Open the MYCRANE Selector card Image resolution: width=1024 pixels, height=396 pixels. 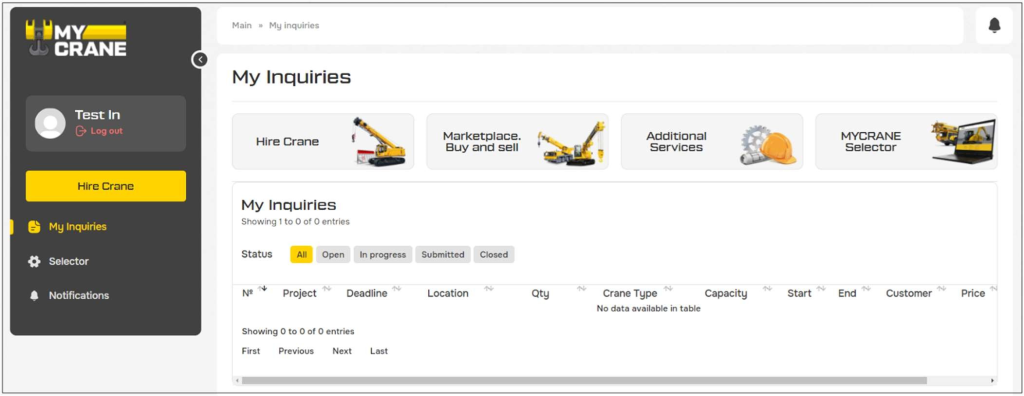coord(906,142)
